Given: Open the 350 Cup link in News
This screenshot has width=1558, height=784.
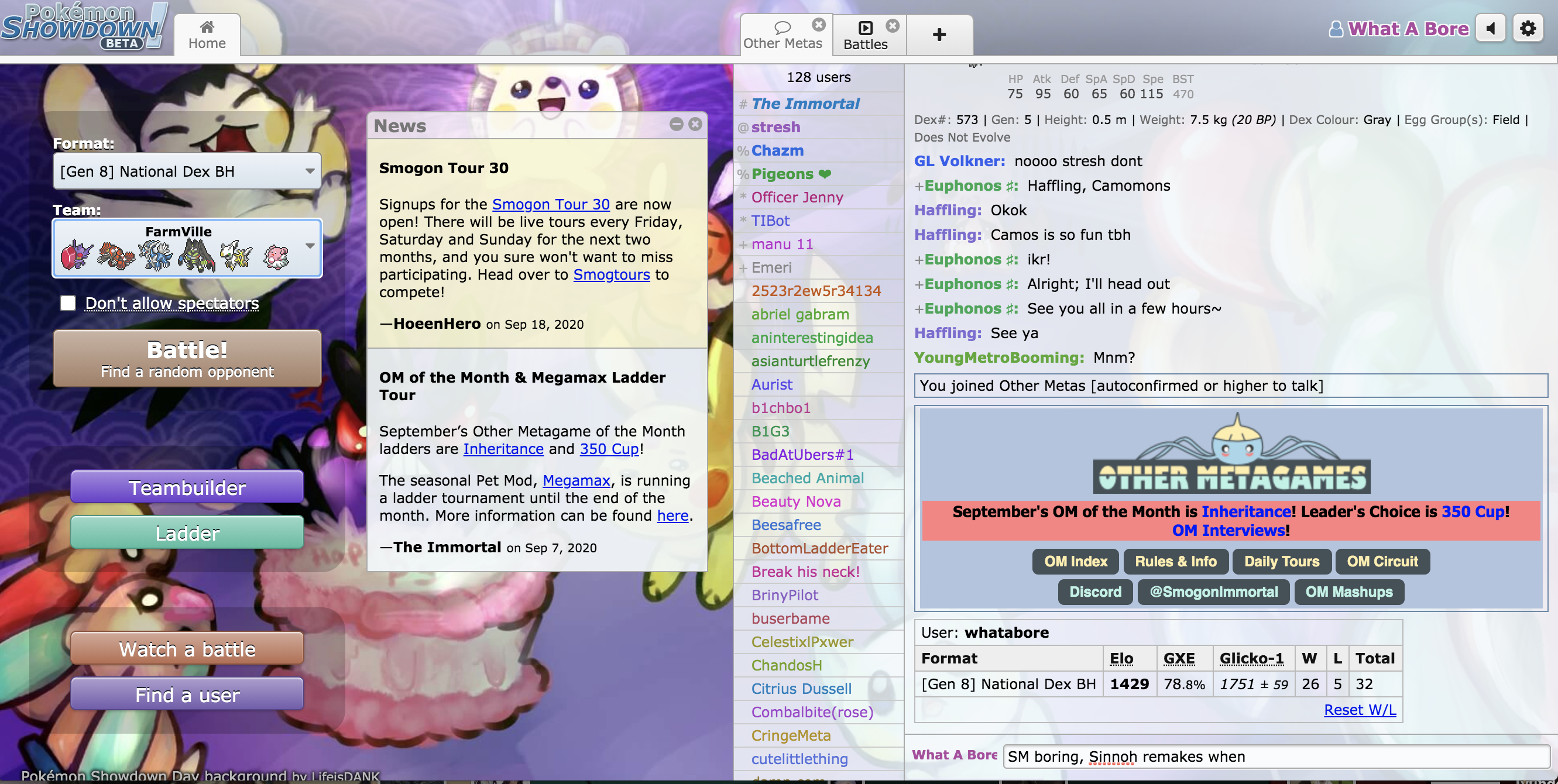Looking at the screenshot, I should point(609,449).
